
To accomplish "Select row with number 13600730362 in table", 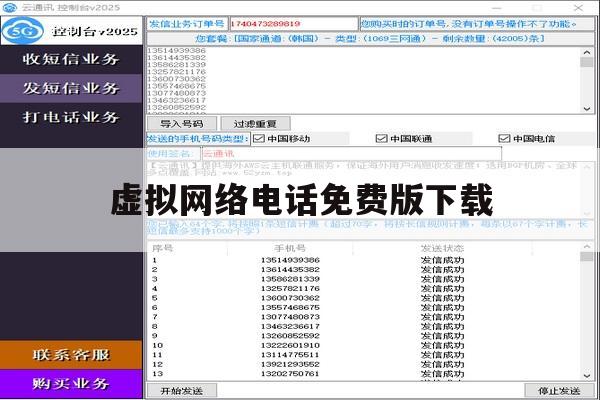I will [x=364, y=298].
